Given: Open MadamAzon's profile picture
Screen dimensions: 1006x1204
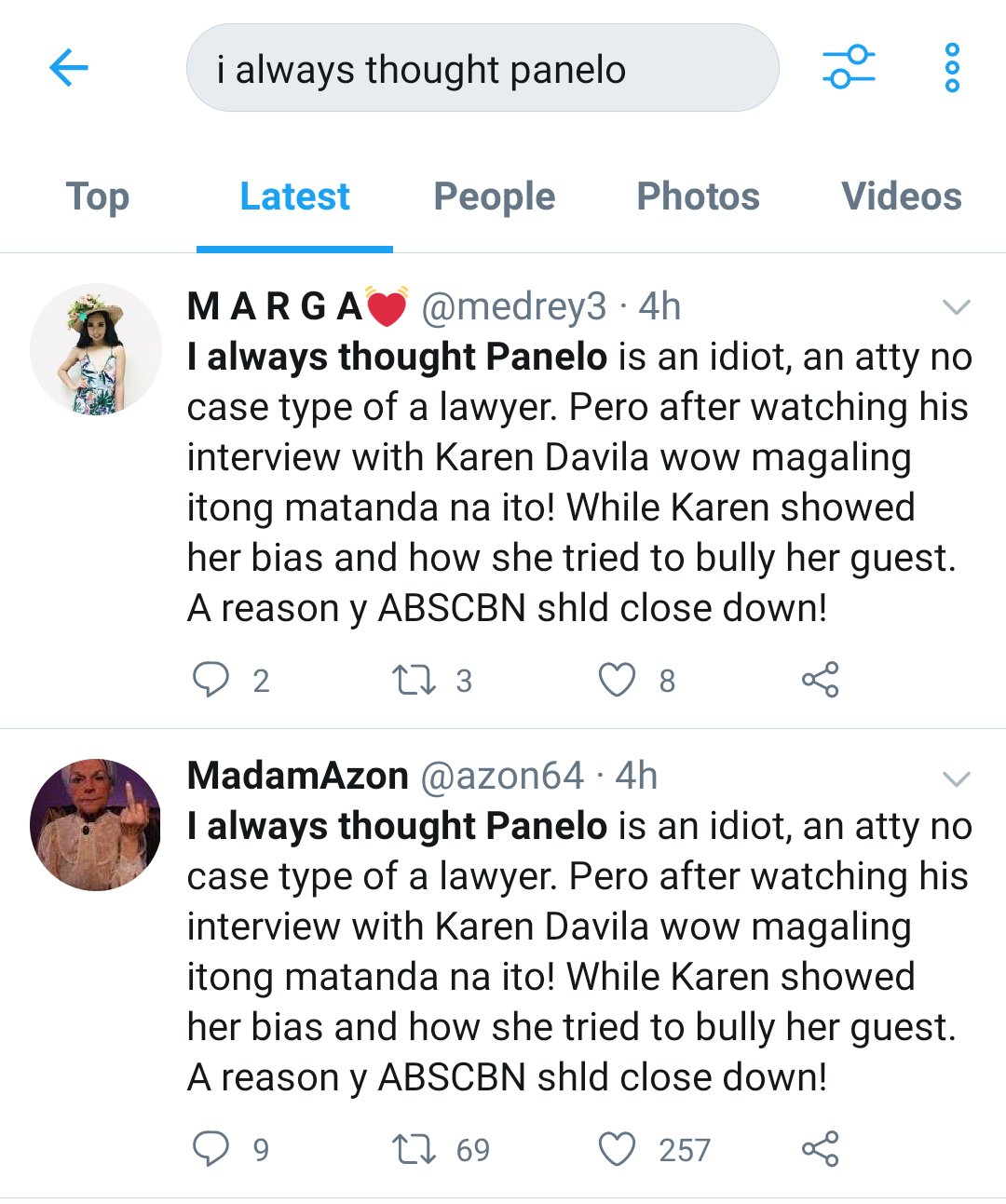Looking at the screenshot, I should (x=96, y=825).
